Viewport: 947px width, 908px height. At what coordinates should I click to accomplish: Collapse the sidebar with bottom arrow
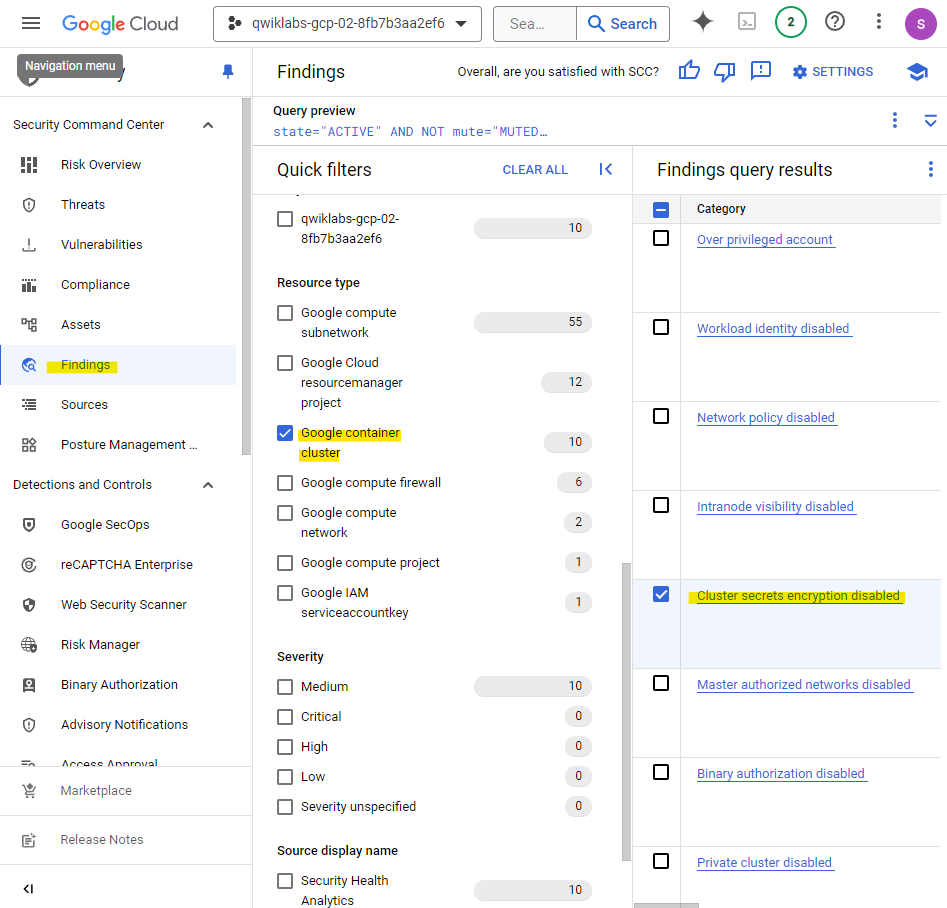(28, 889)
